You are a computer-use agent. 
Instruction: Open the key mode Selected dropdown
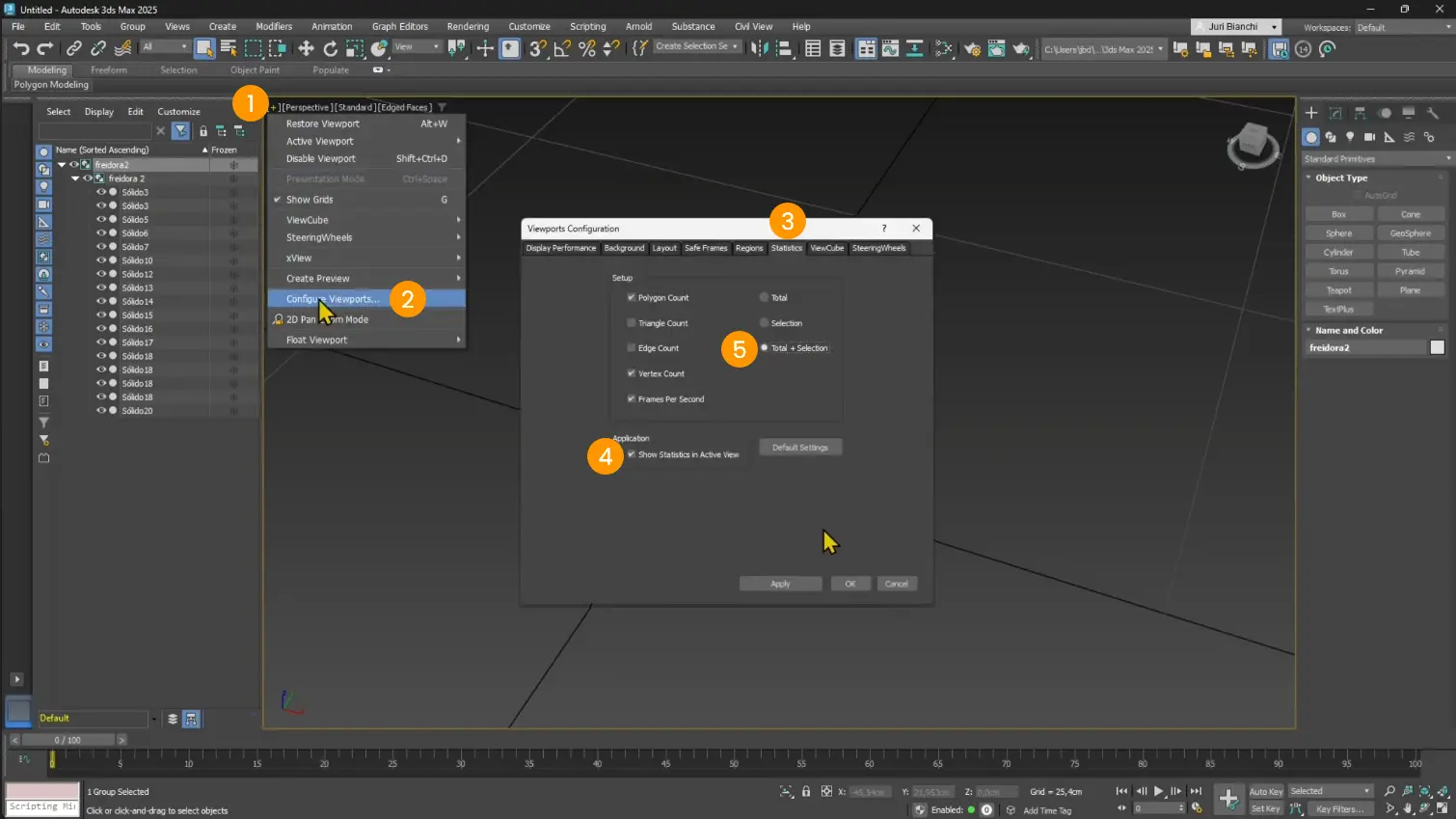(x=1330, y=791)
